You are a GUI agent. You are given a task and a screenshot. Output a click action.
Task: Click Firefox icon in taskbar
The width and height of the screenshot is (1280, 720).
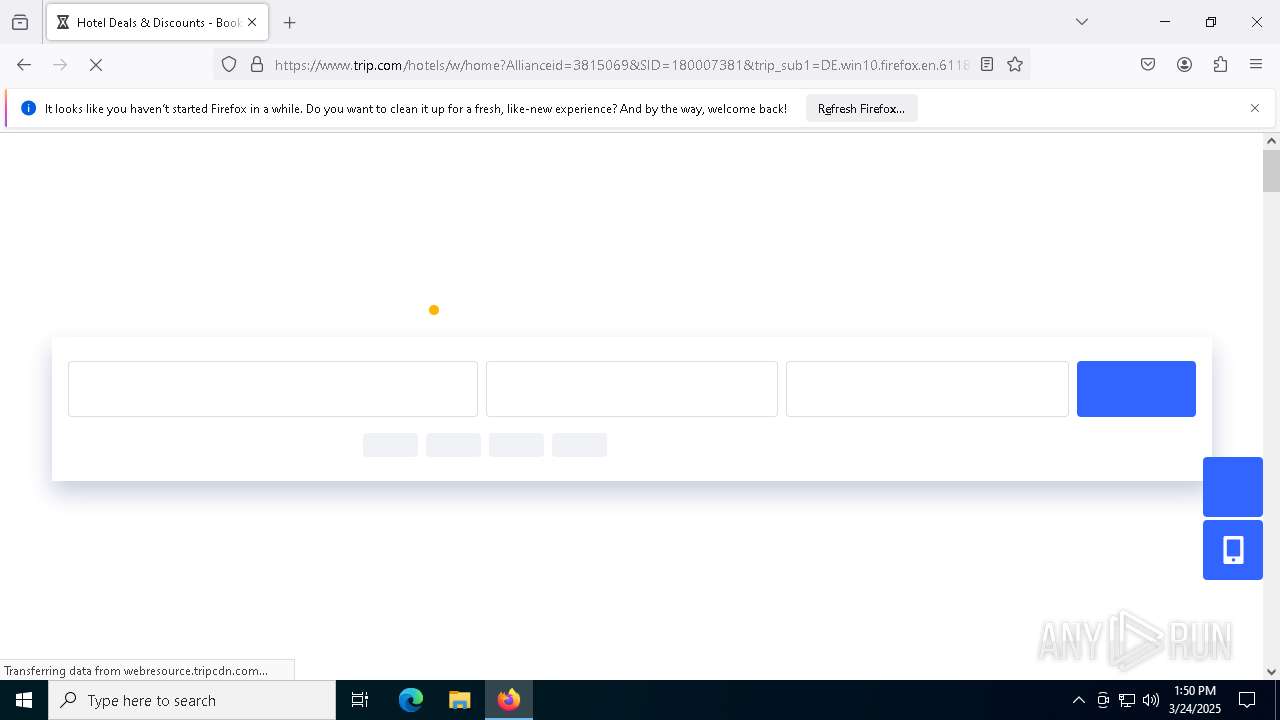(509, 700)
